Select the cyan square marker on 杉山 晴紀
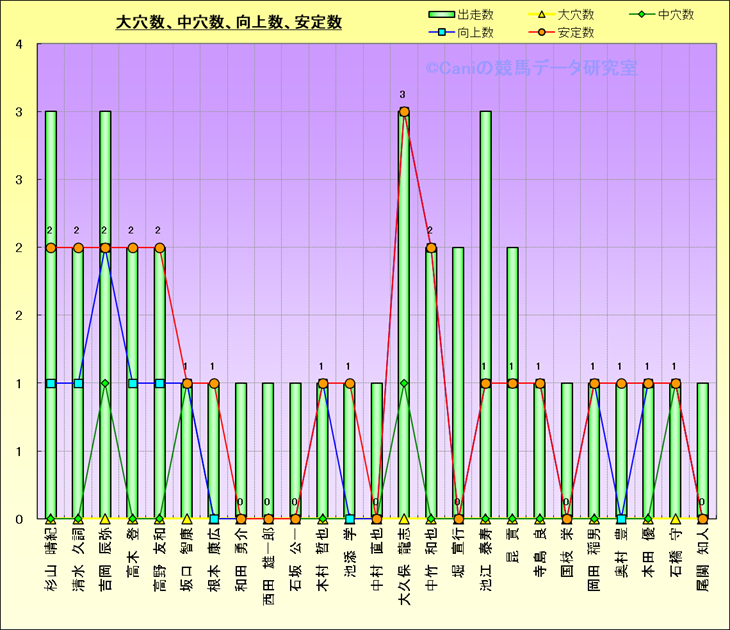 click(51, 383)
